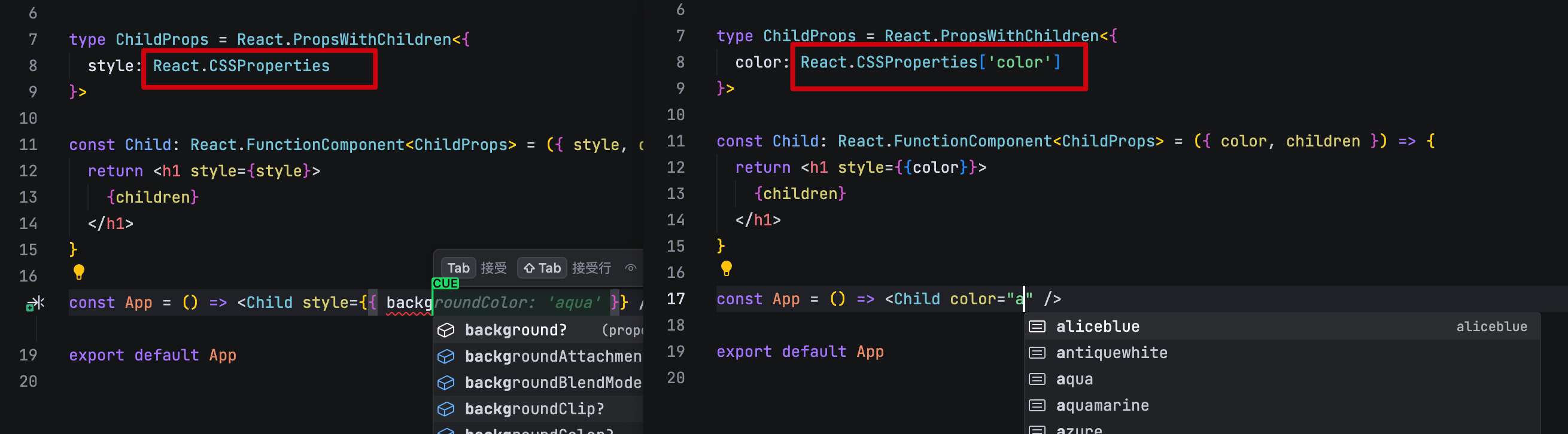Click export default App in right editor
Image resolution: width=1568 pixels, height=434 pixels.
click(800, 352)
